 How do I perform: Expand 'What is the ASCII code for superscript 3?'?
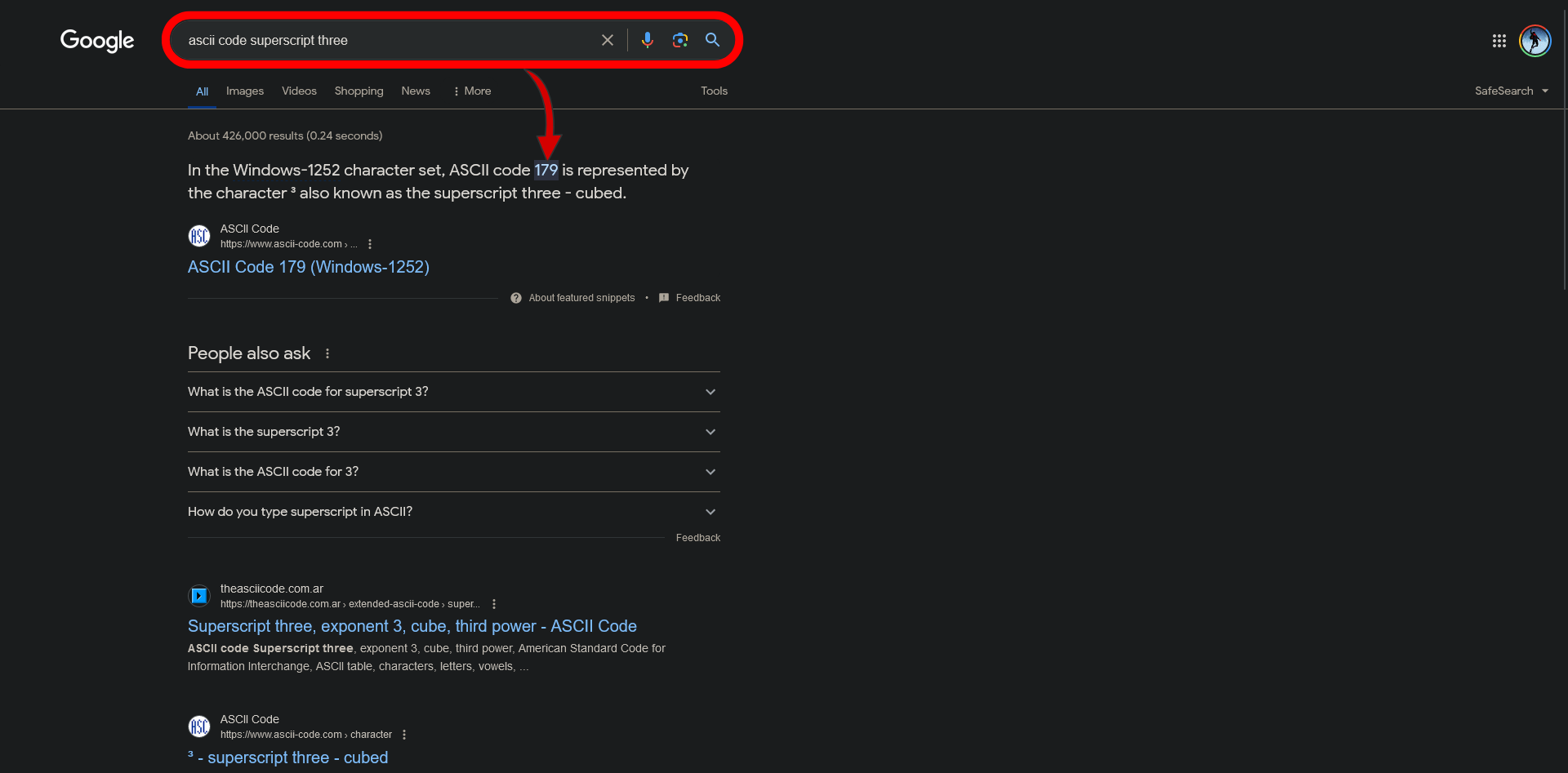pyautogui.click(x=454, y=392)
